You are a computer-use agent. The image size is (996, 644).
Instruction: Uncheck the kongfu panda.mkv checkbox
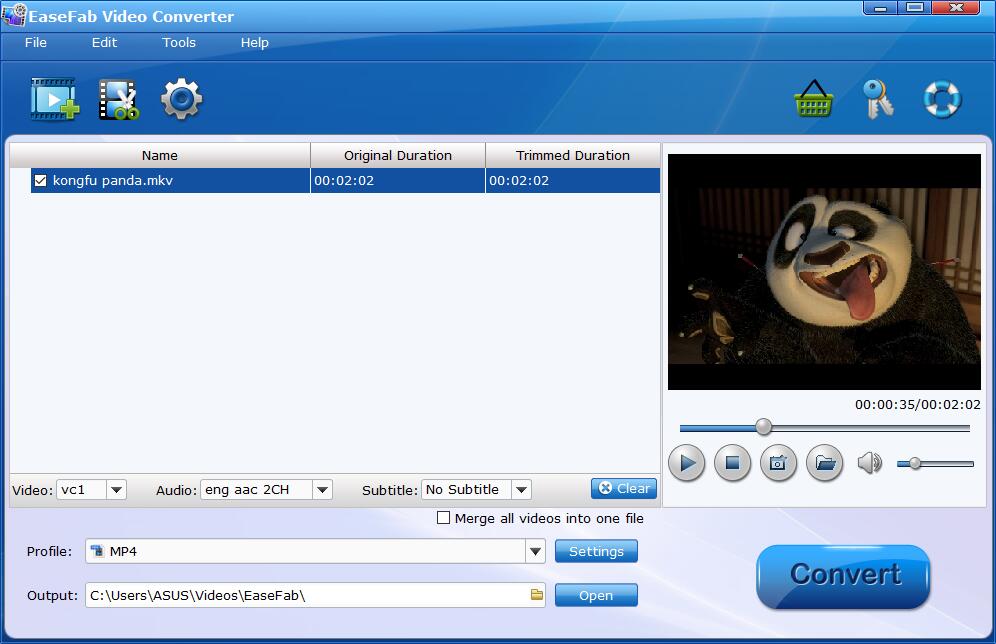tap(41, 181)
